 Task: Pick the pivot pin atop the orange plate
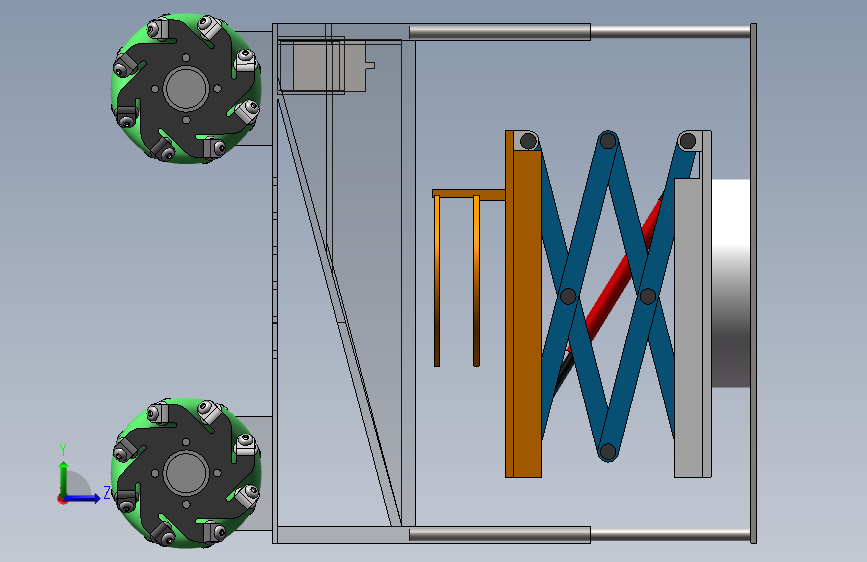coord(528,141)
